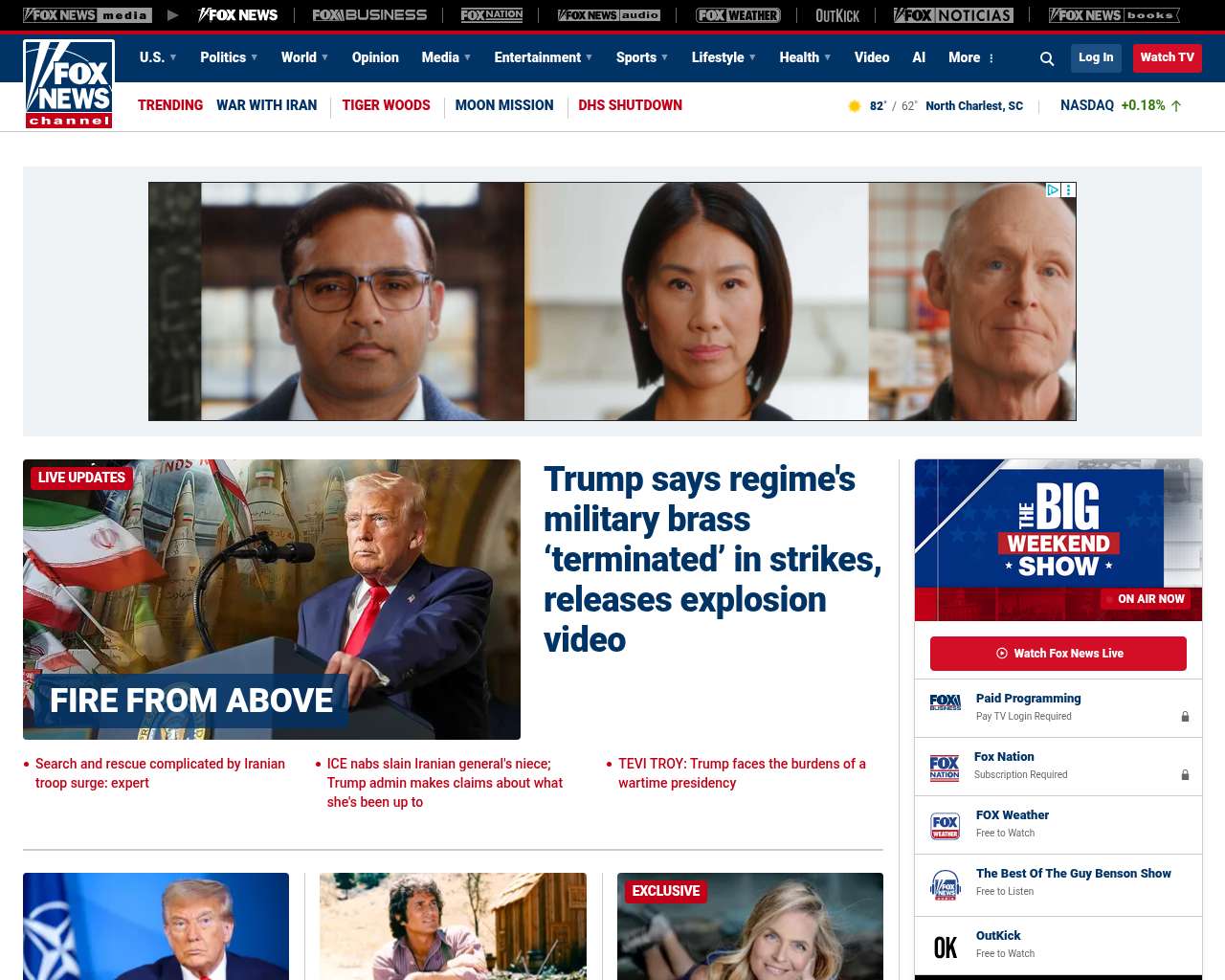The height and width of the screenshot is (980, 1225).
Task: Click the Fox Nation icon in sidebar list
Action: (945, 768)
